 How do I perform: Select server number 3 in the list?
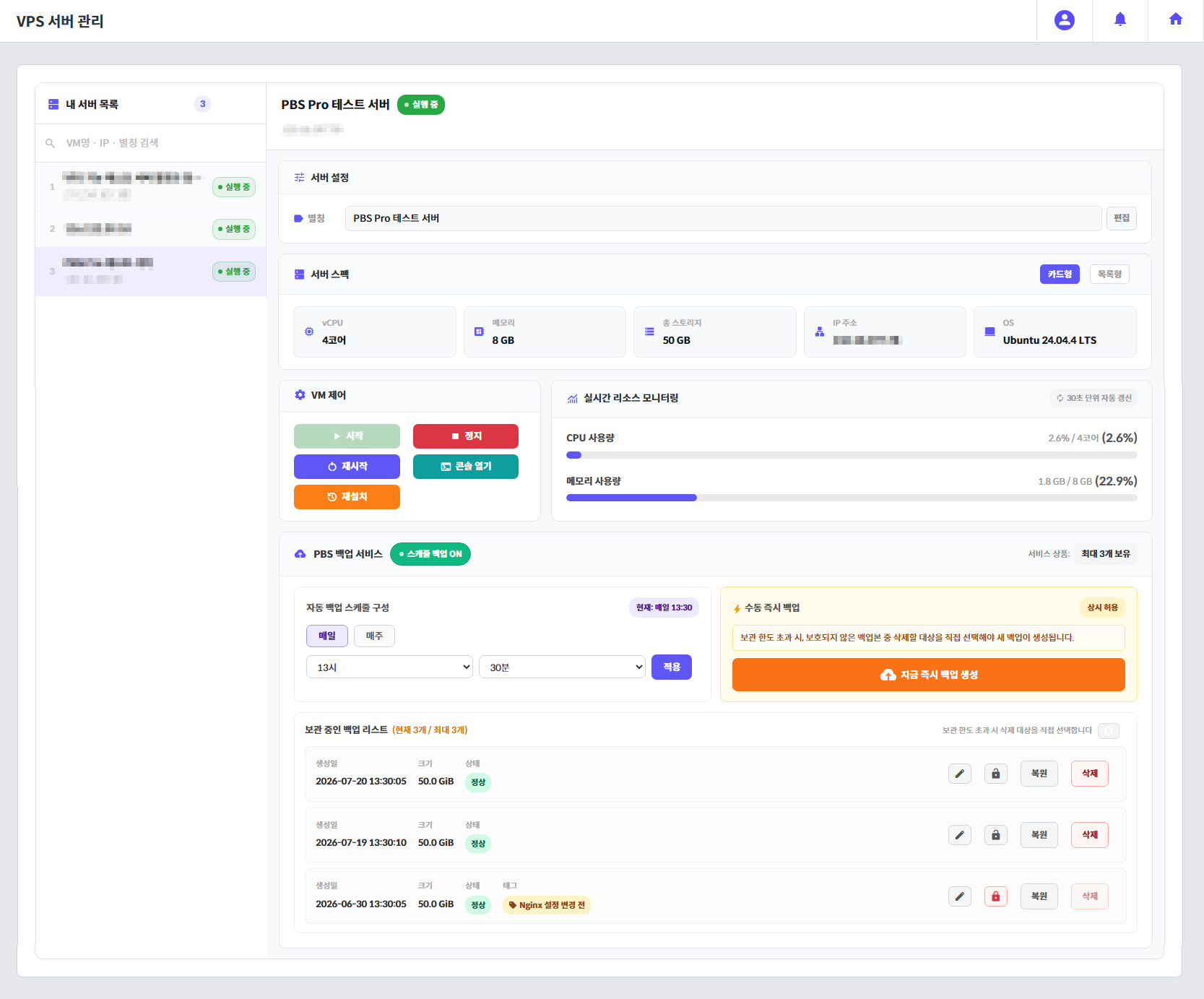click(151, 272)
